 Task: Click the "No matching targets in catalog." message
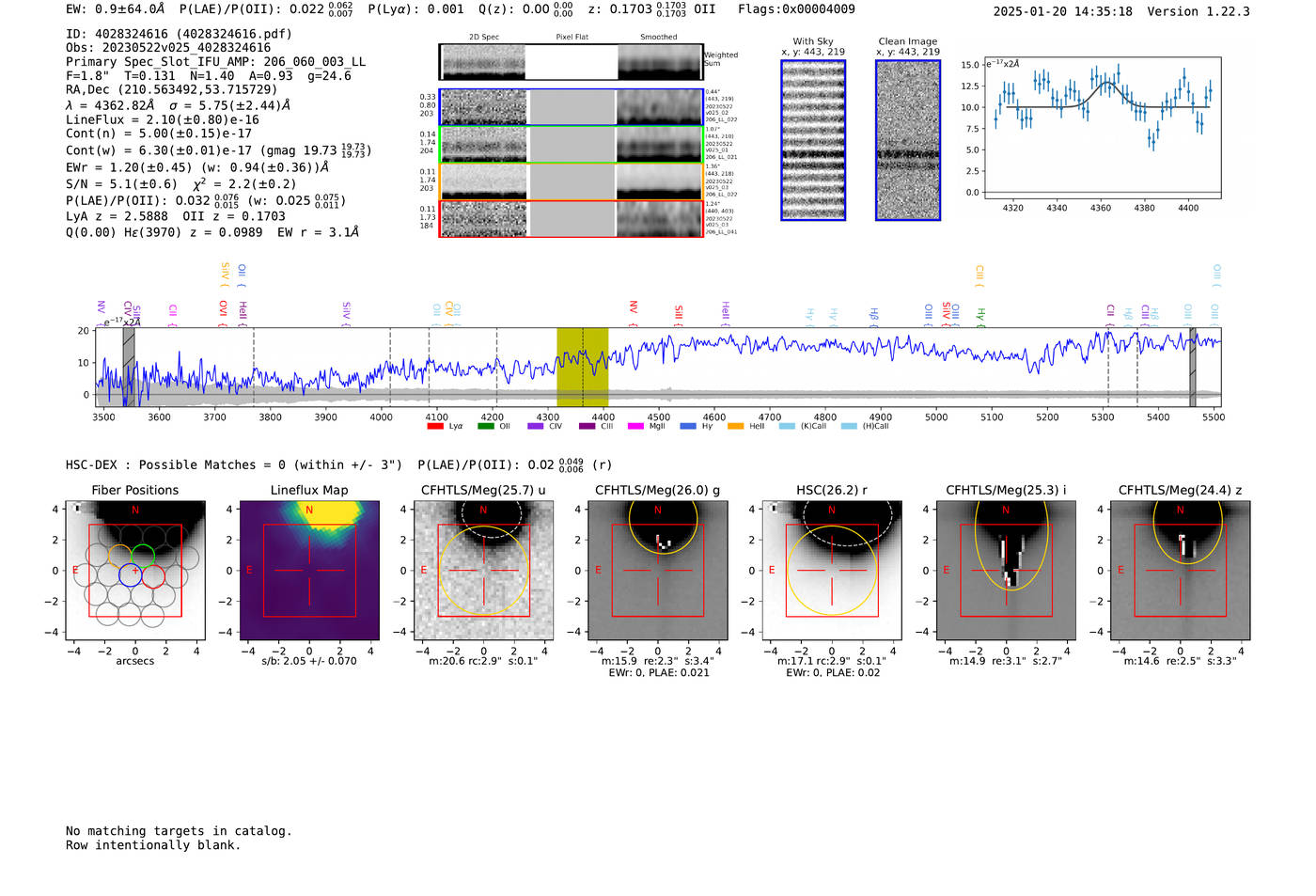point(179,831)
